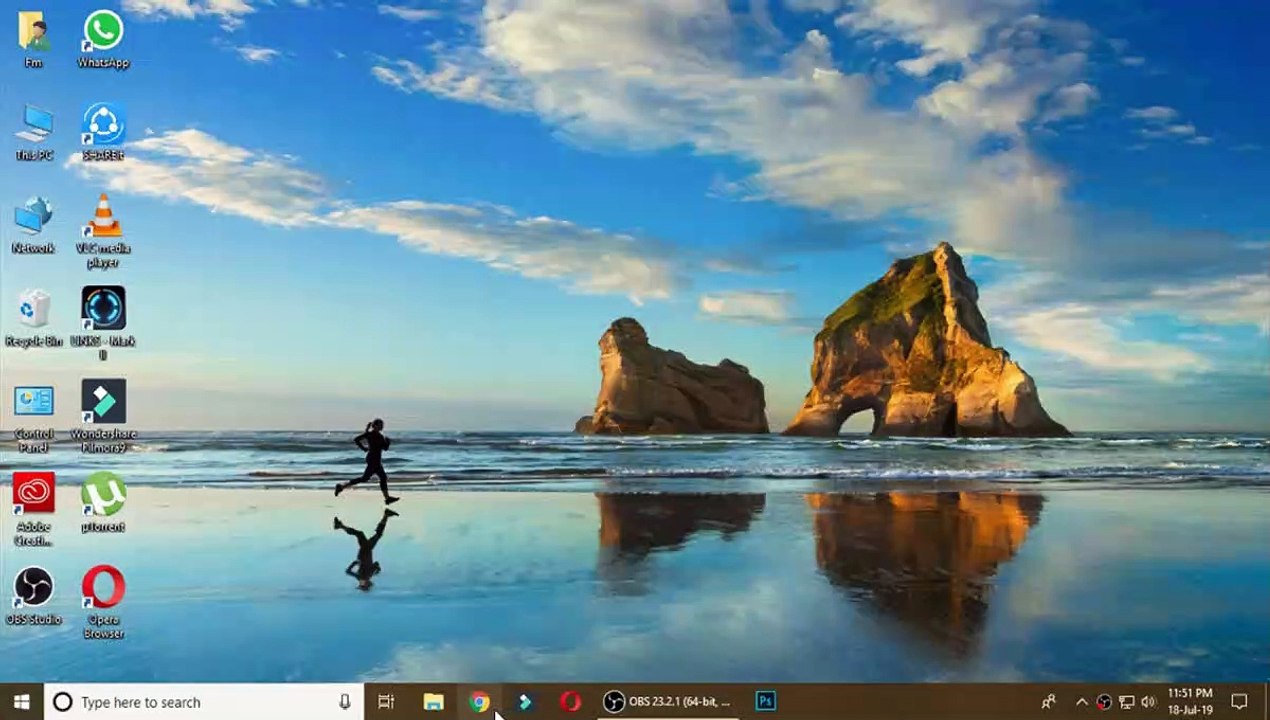Open the People icon in taskbar

(1048, 702)
